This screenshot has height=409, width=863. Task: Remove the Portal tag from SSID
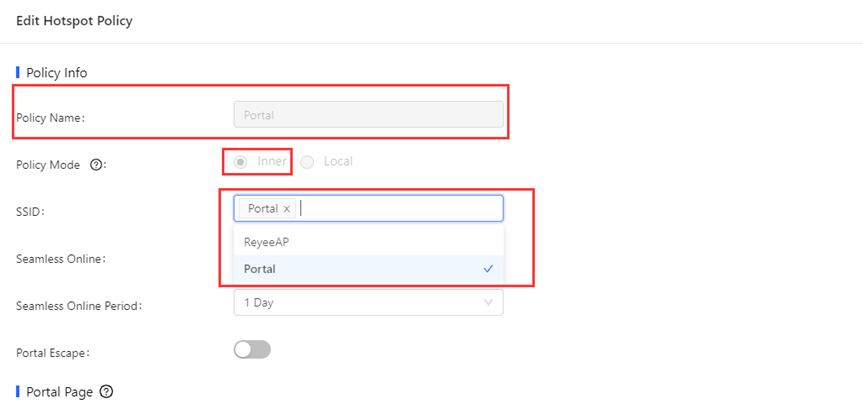point(287,209)
